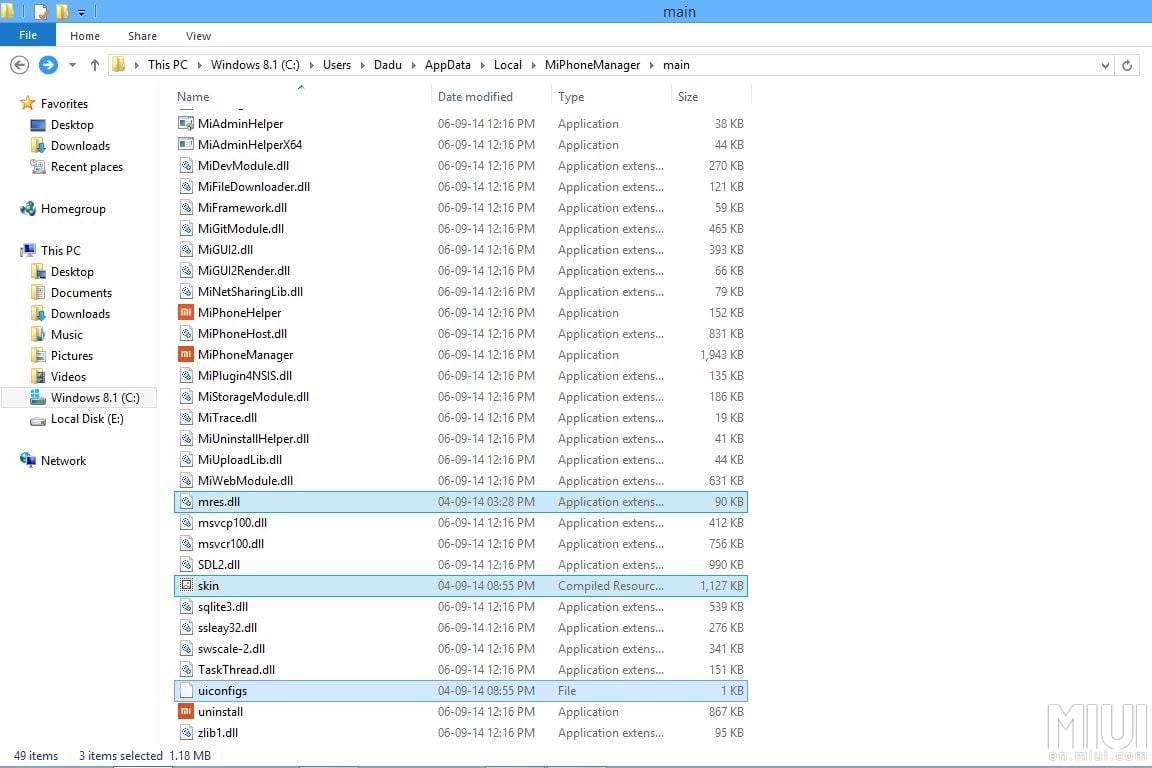Expand the chevron after Local breadcrumb
Viewport: 1152px width, 768px height.
click(x=533, y=65)
